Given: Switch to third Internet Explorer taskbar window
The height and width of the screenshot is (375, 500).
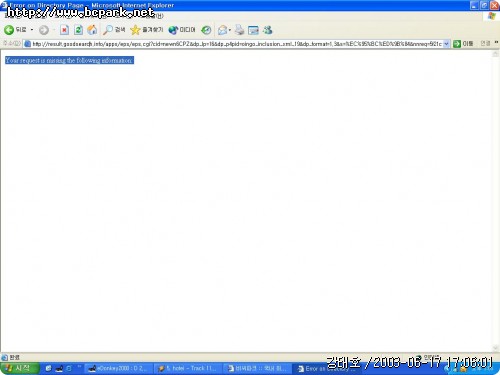Looking at the screenshot, I should (258, 368).
